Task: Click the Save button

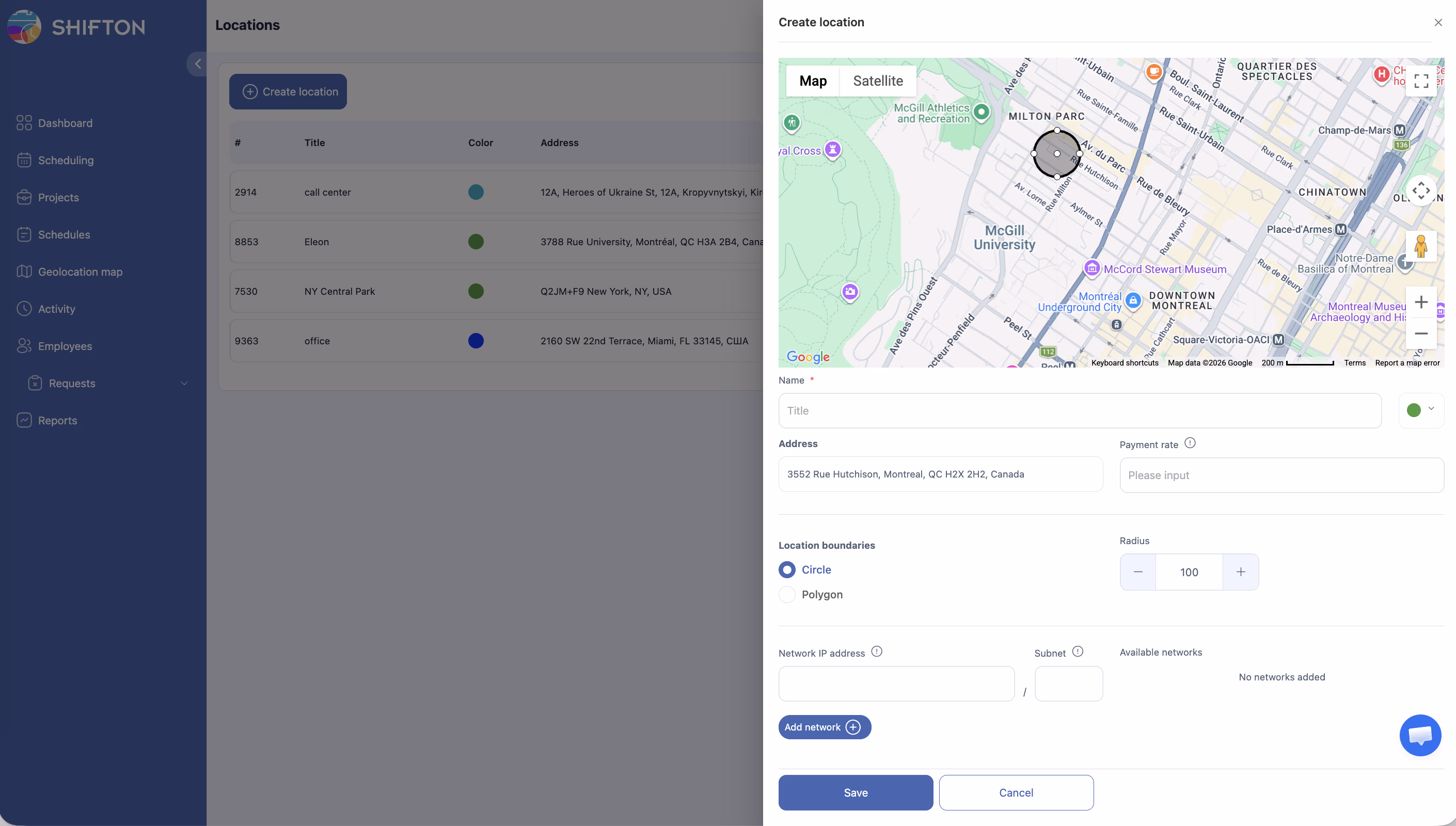Action: click(x=856, y=792)
